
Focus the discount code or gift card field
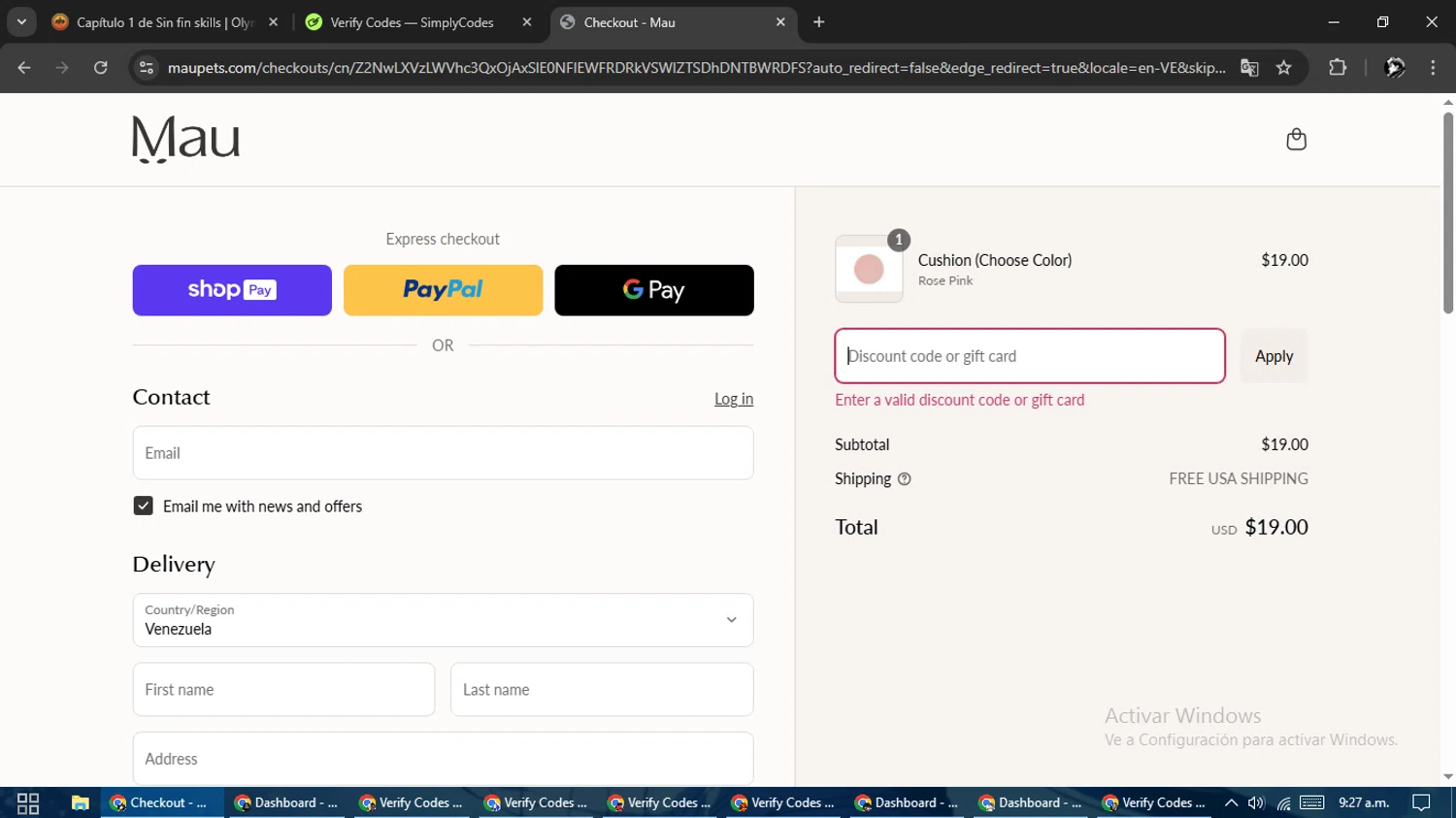pos(1030,356)
